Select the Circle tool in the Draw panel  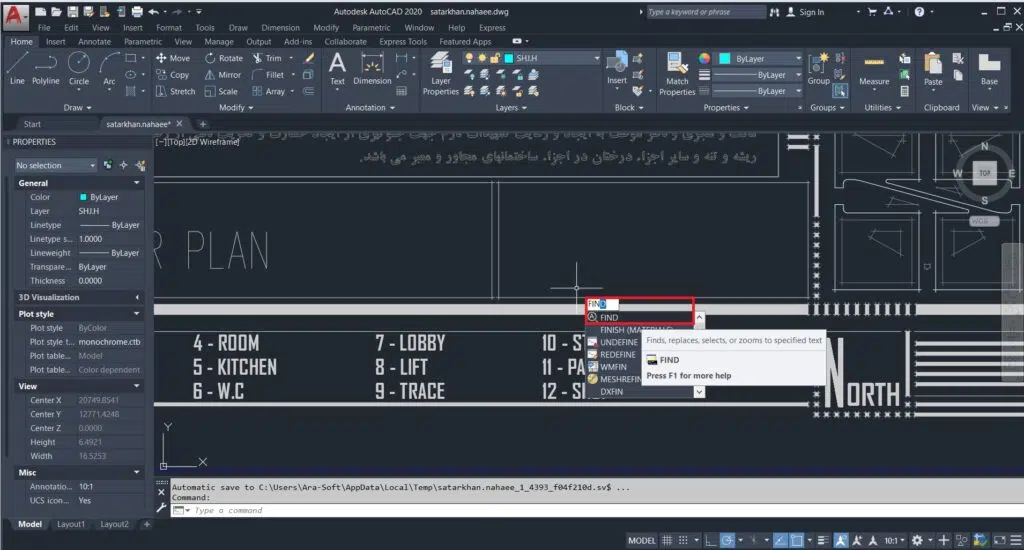[x=78, y=67]
